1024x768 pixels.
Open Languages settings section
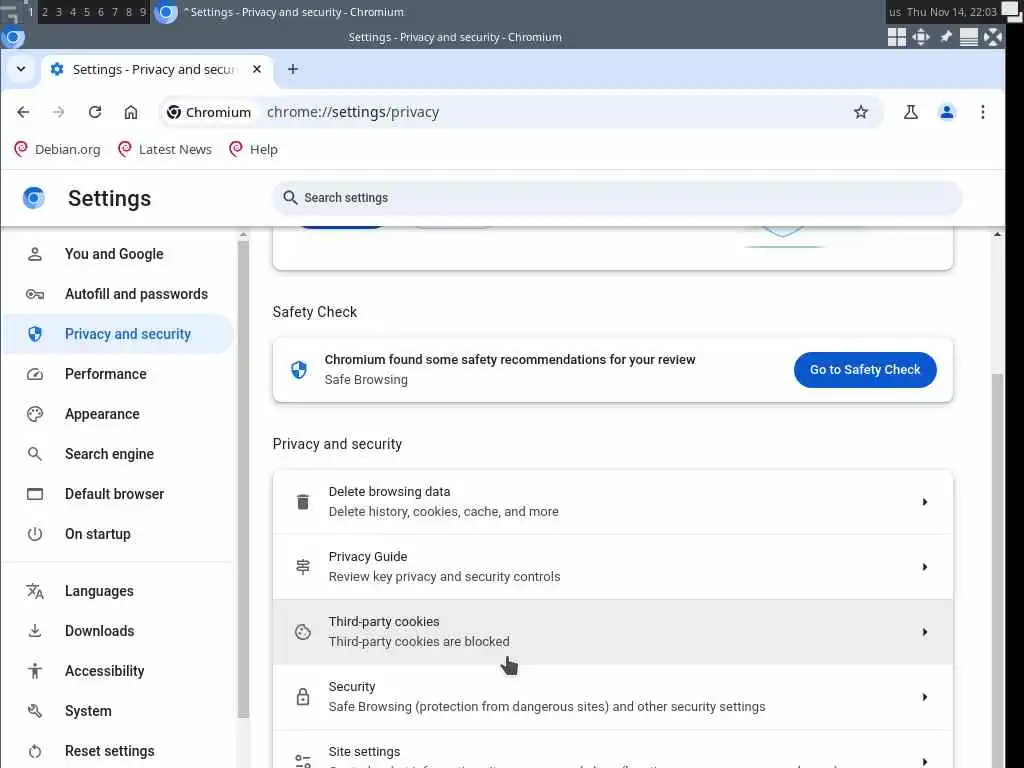point(118,591)
